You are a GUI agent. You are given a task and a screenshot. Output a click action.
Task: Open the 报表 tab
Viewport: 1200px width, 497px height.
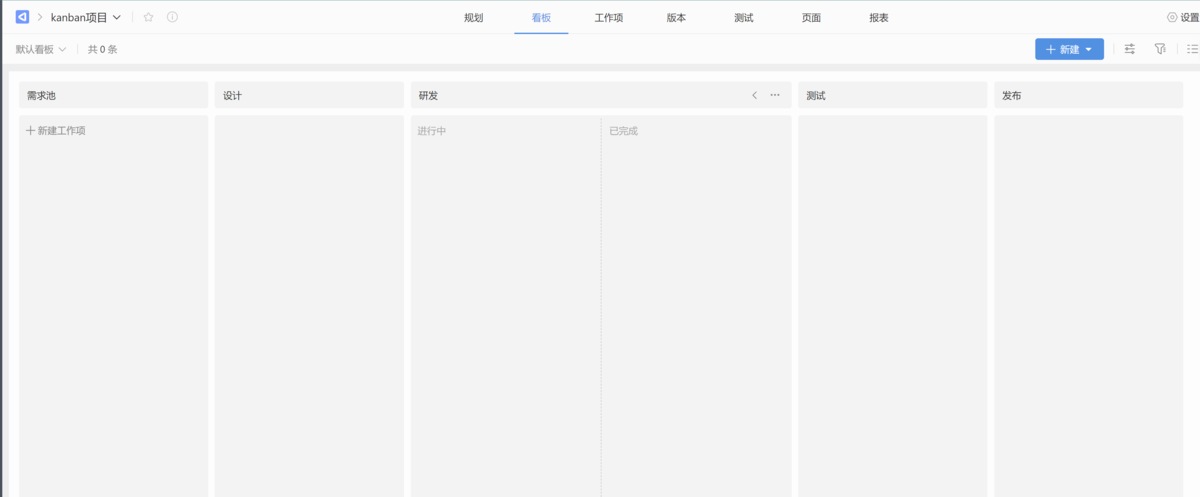pos(879,17)
